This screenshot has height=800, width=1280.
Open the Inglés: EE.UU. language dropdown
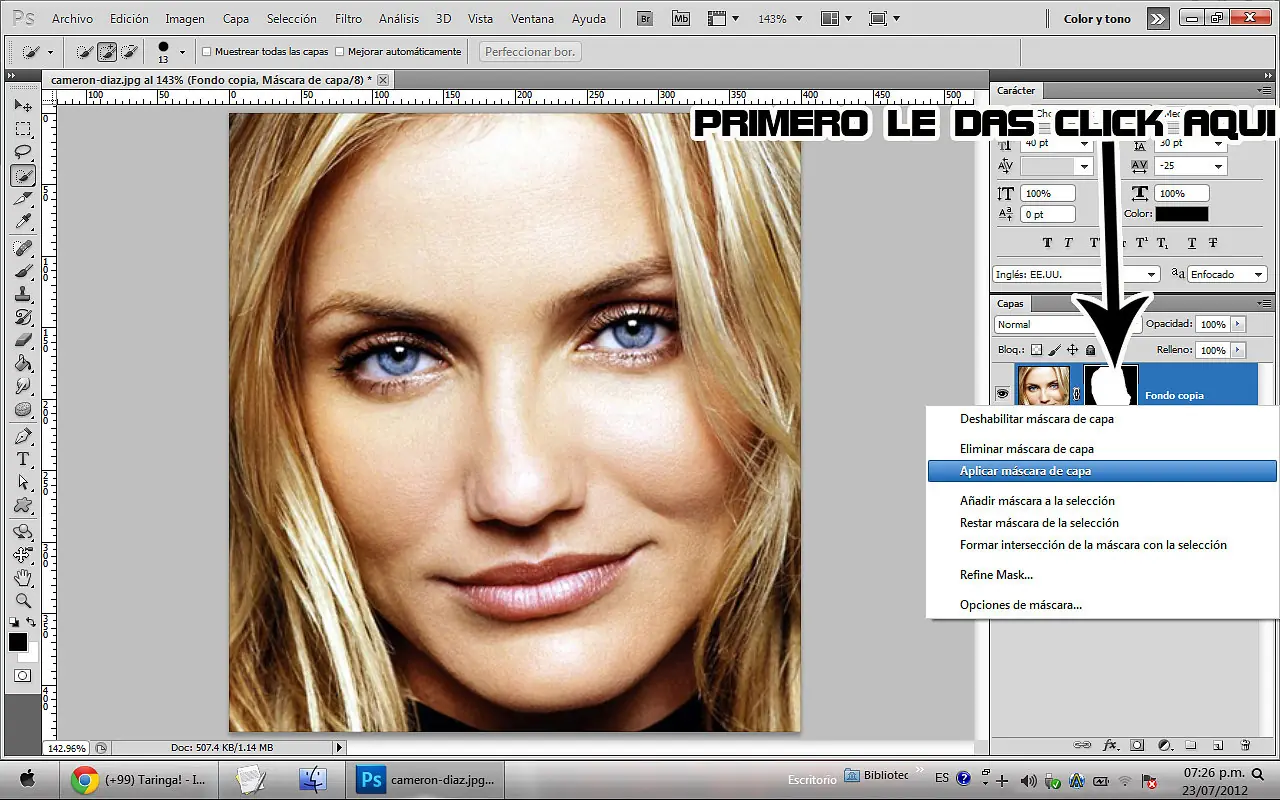1152,274
